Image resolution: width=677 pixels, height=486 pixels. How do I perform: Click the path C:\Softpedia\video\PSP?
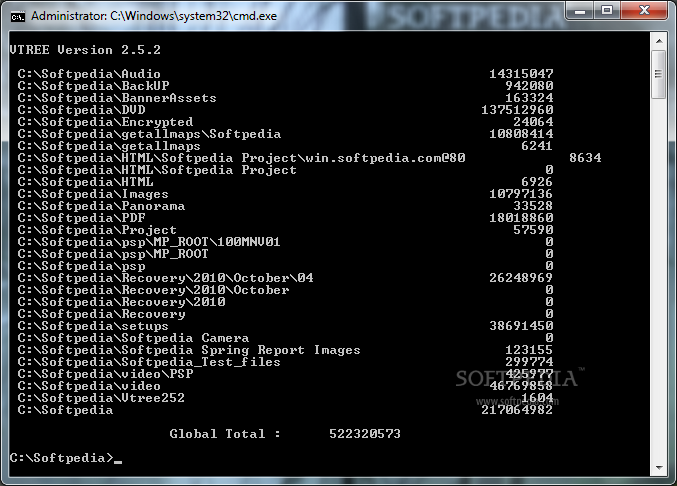point(105,374)
